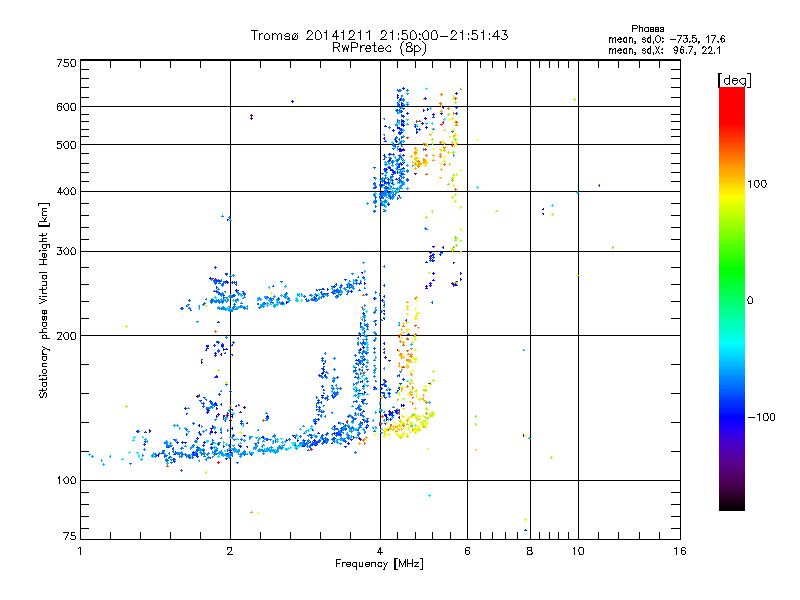Click y-axis tick label "750"
Image resolution: width=800 pixels, height=600 pixels.
pos(66,63)
